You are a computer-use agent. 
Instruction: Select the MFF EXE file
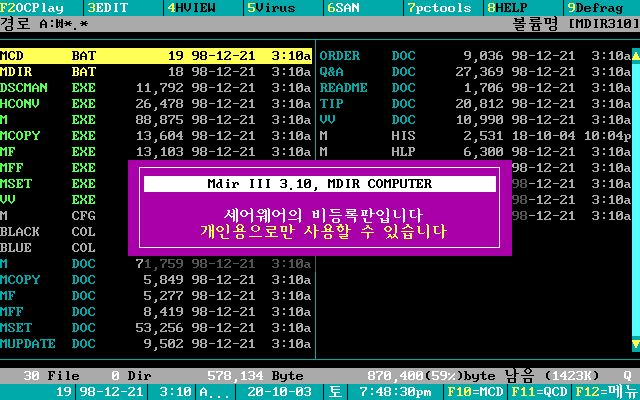pyautogui.click(x=64, y=168)
